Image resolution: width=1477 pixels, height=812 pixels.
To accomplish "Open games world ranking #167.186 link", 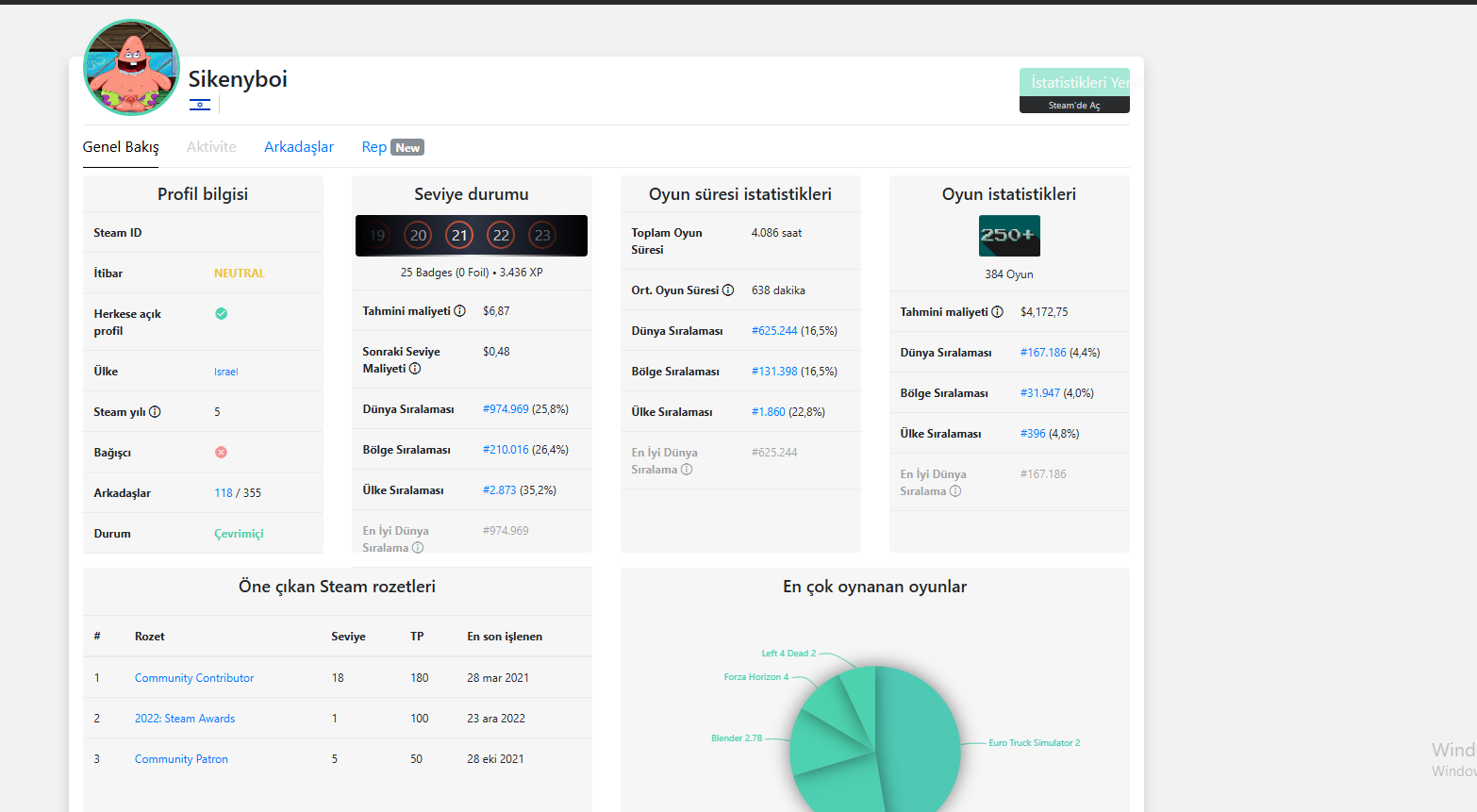I will point(1043,353).
